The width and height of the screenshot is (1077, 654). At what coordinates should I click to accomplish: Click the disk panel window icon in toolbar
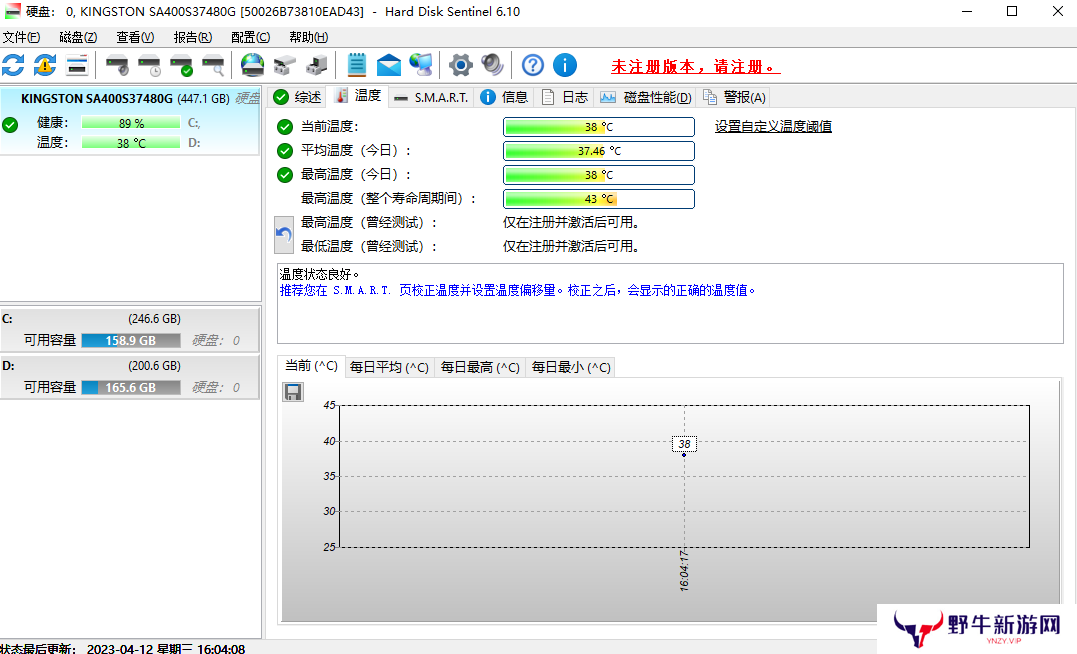coord(77,65)
